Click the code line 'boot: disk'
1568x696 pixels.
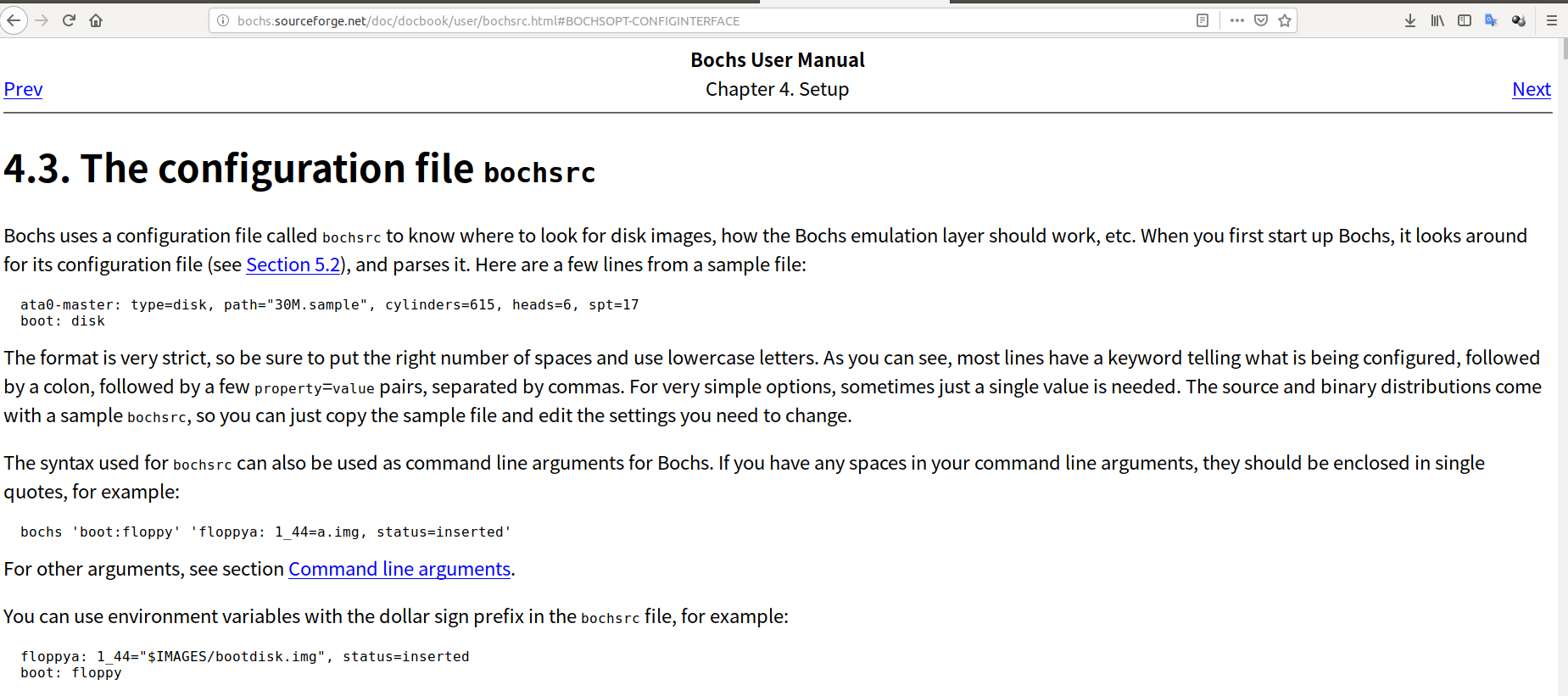click(63, 320)
